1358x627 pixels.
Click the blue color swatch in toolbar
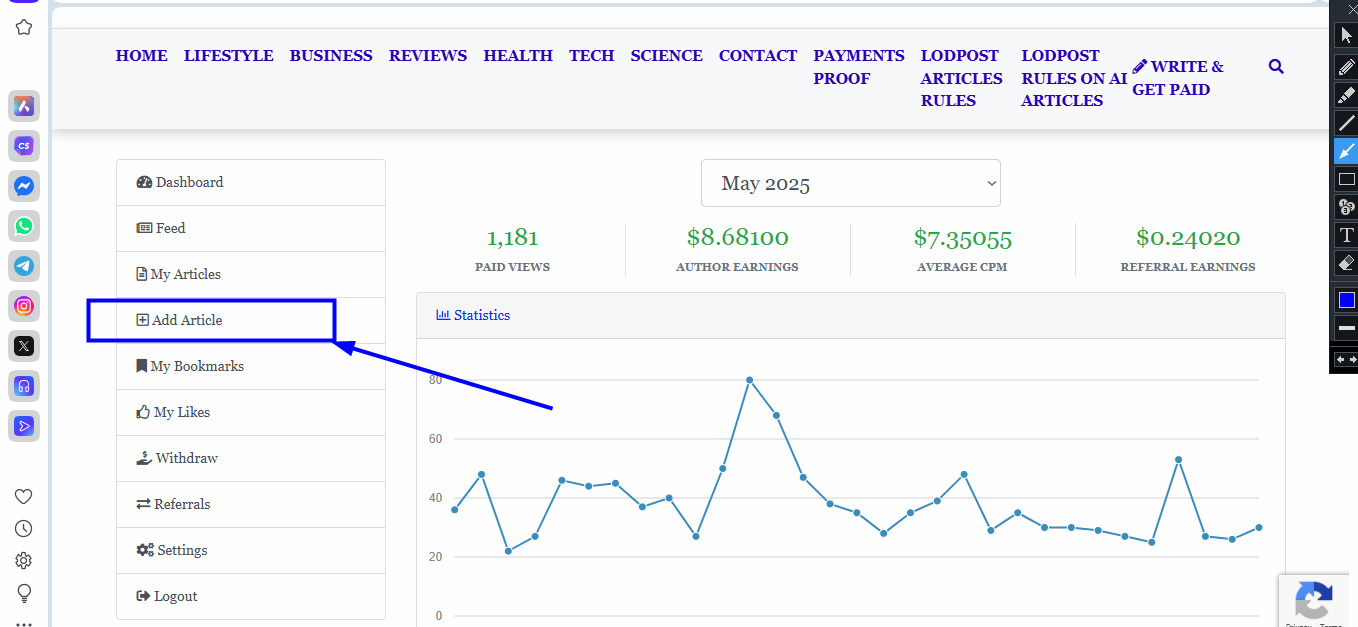(x=1346, y=300)
